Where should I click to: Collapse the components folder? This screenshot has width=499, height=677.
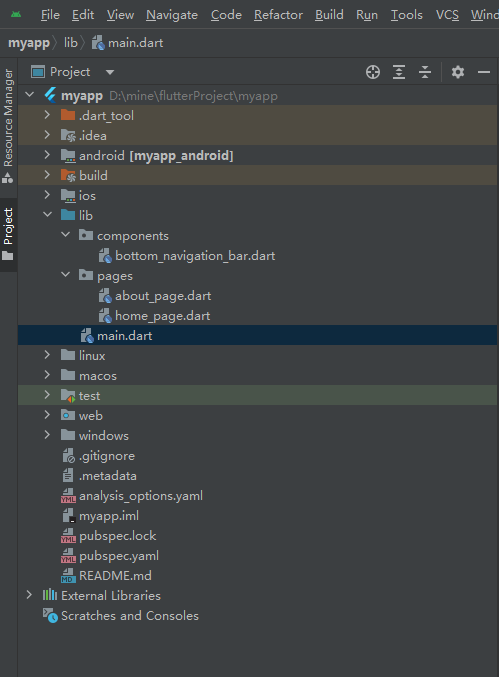pos(66,235)
